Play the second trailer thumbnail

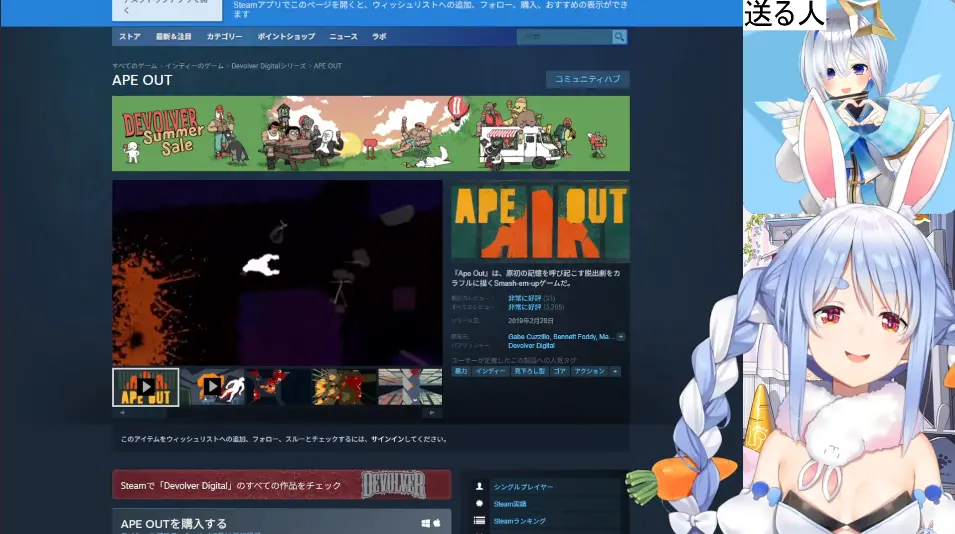click(x=212, y=387)
